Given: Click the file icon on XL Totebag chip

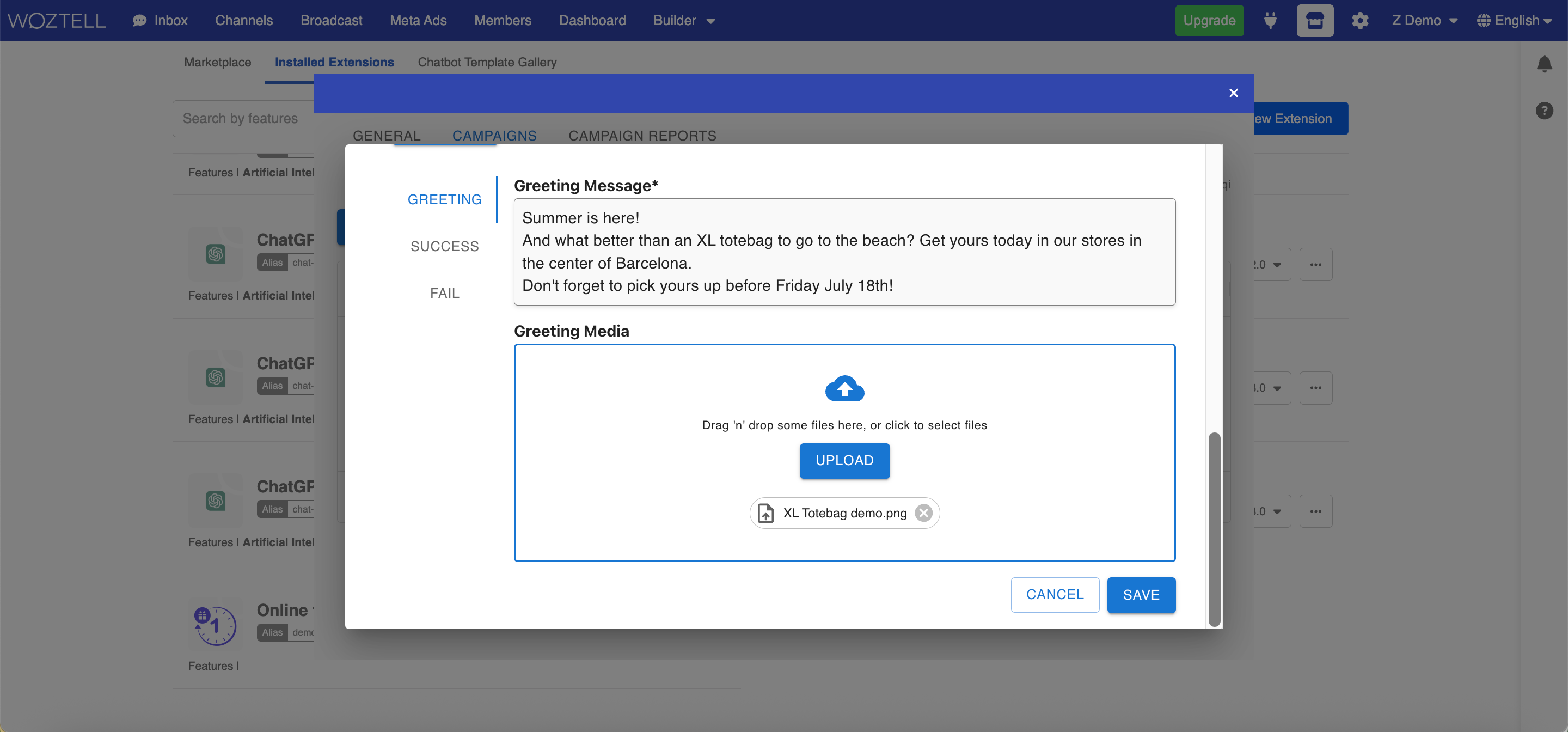Looking at the screenshot, I should coord(765,514).
